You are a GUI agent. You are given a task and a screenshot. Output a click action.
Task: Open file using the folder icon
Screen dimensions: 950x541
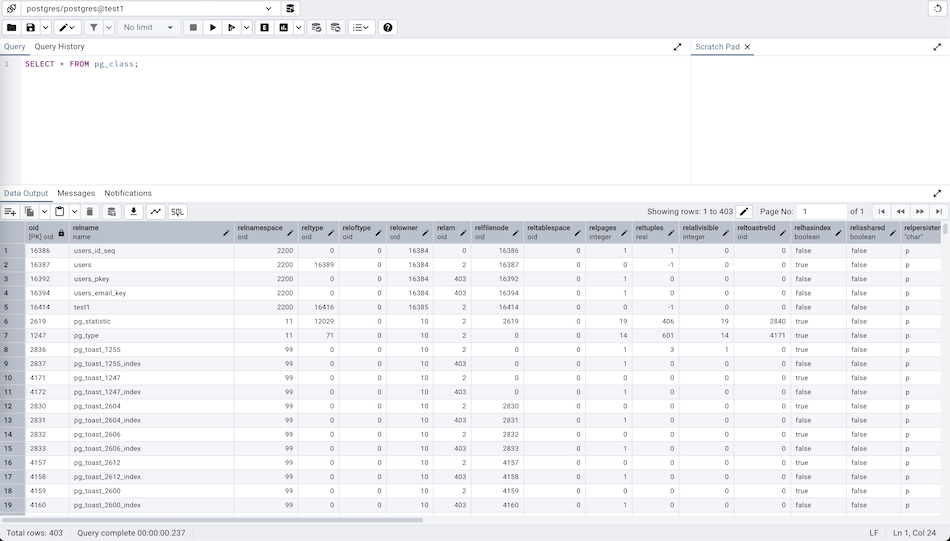12,28
